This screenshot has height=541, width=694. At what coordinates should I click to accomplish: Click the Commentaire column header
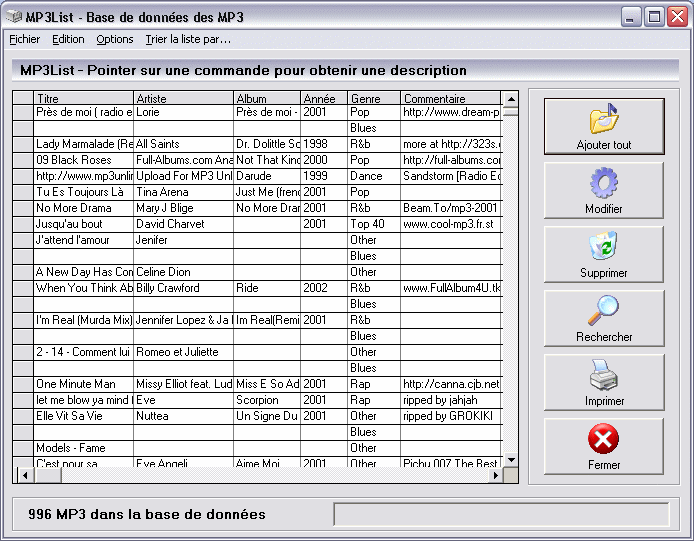pos(451,98)
